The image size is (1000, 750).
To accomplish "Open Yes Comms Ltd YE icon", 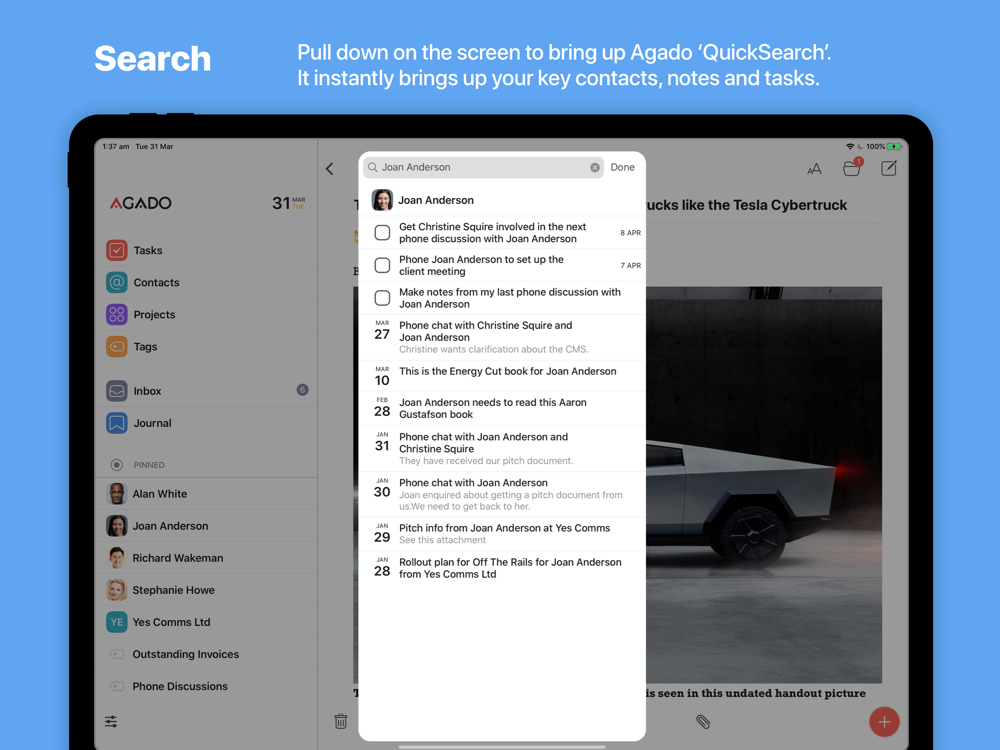I will [x=117, y=622].
